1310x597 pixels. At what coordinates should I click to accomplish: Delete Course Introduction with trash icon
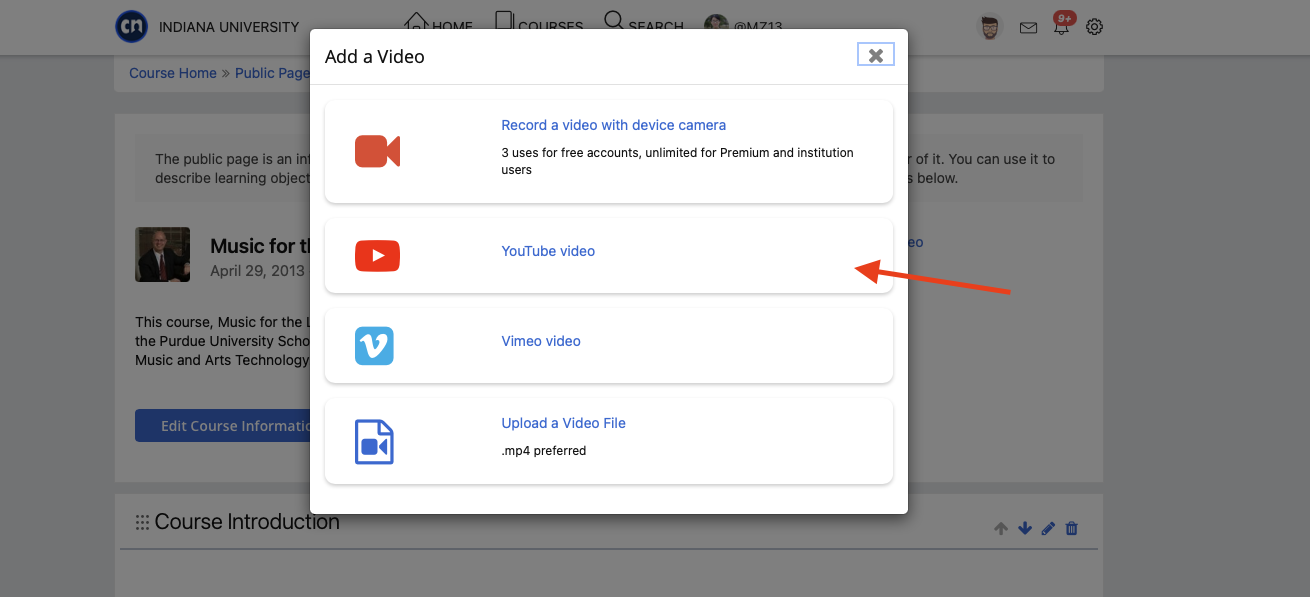tap(1072, 528)
